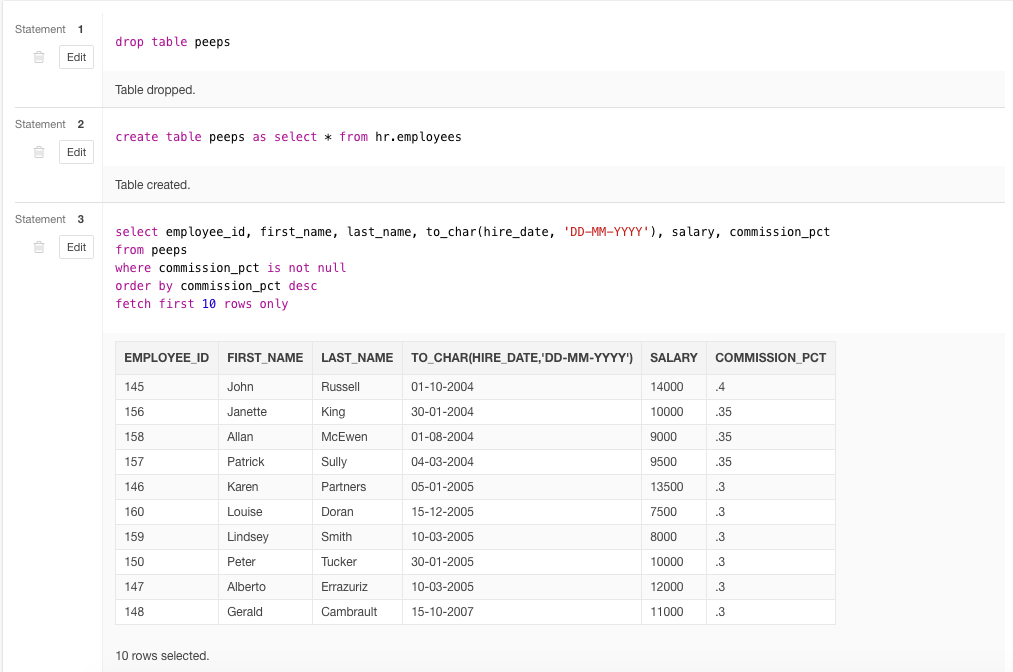Edit Statement 3 select query
The width and height of the screenshot is (1013, 672).
(76, 247)
